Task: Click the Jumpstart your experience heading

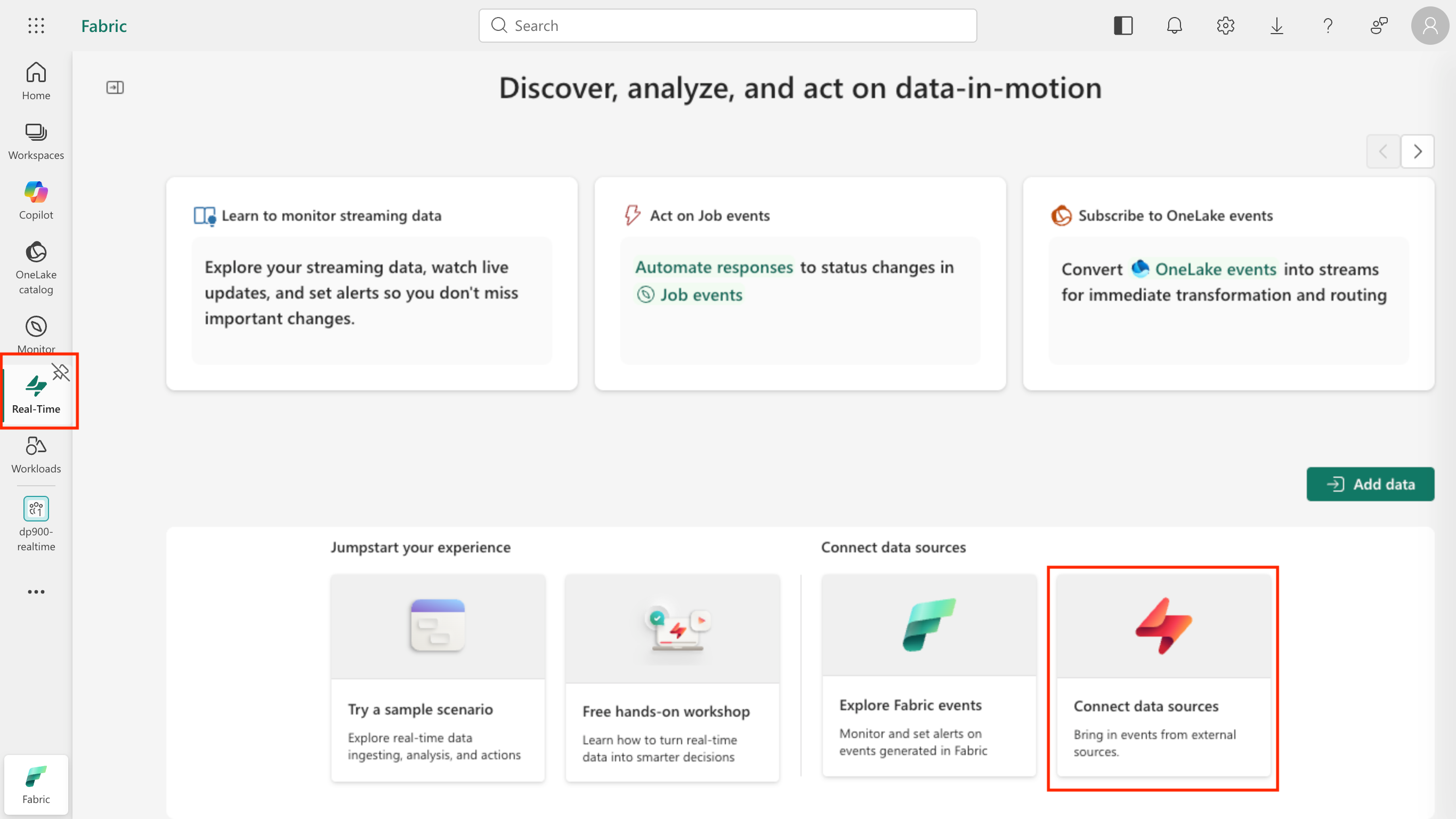Action: [420, 547]
